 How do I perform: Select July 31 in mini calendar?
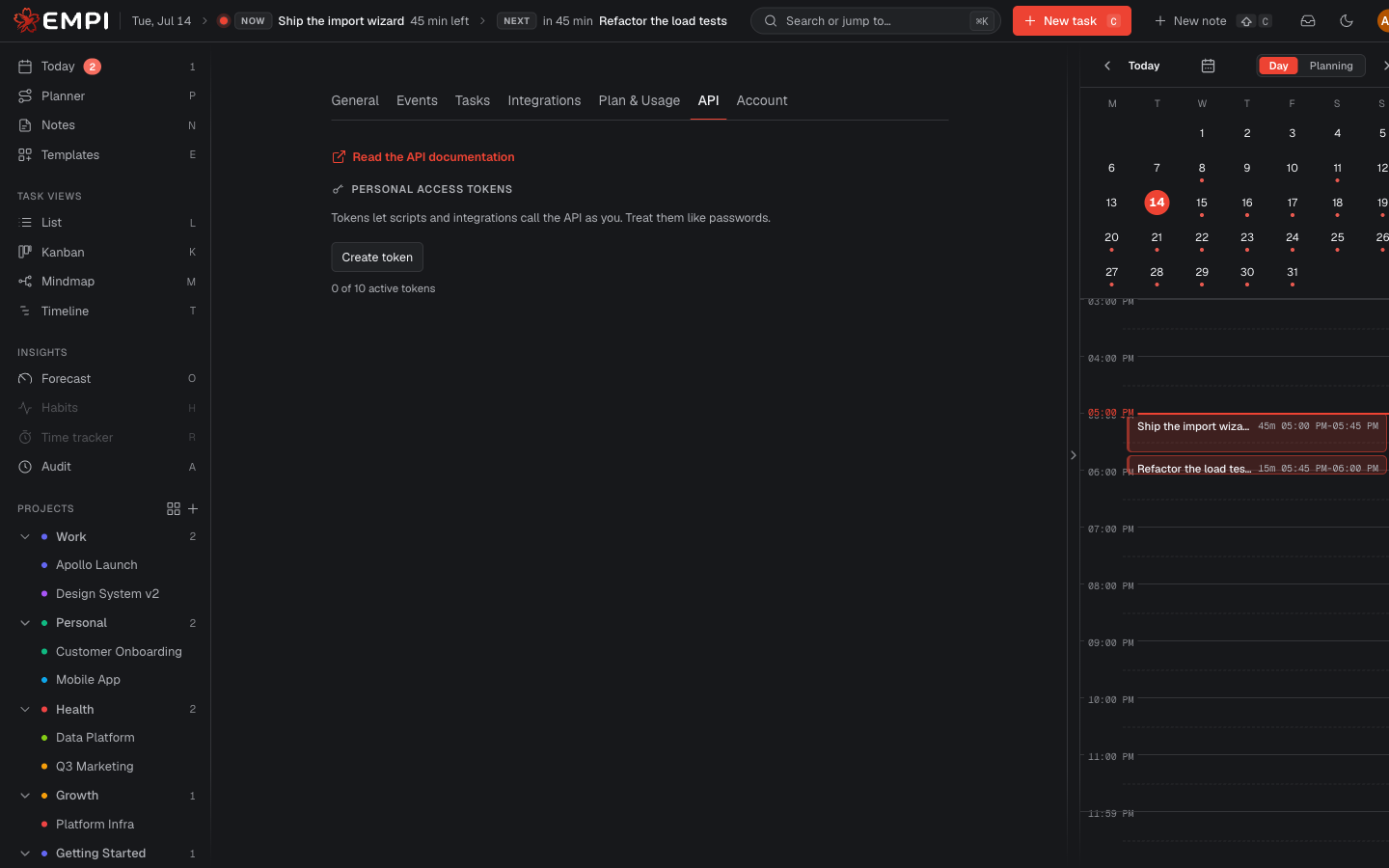(x=1292, y=272)
